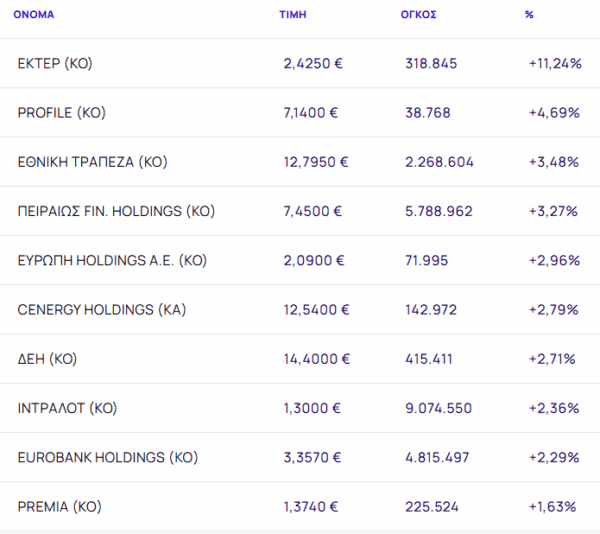Open ΕΥΡΩΠΗ HOLDINGS Α.Ε. (ΚΟ)
This screenshot has width=600, height=534.
click(x=112, y=260)
